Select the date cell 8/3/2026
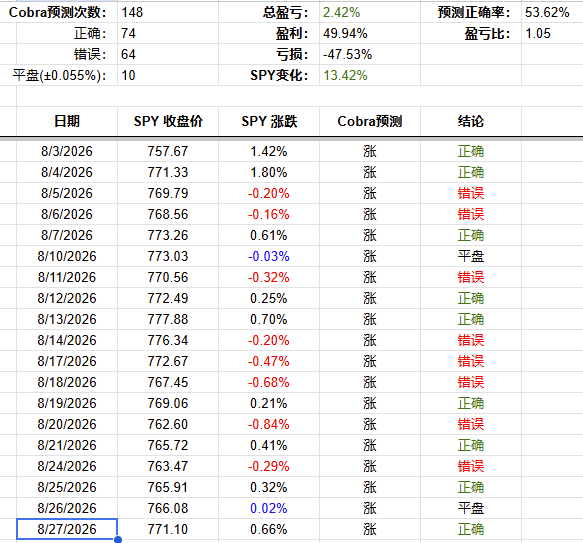This screenshot has width=583, height=543. [x=67, y=151]
